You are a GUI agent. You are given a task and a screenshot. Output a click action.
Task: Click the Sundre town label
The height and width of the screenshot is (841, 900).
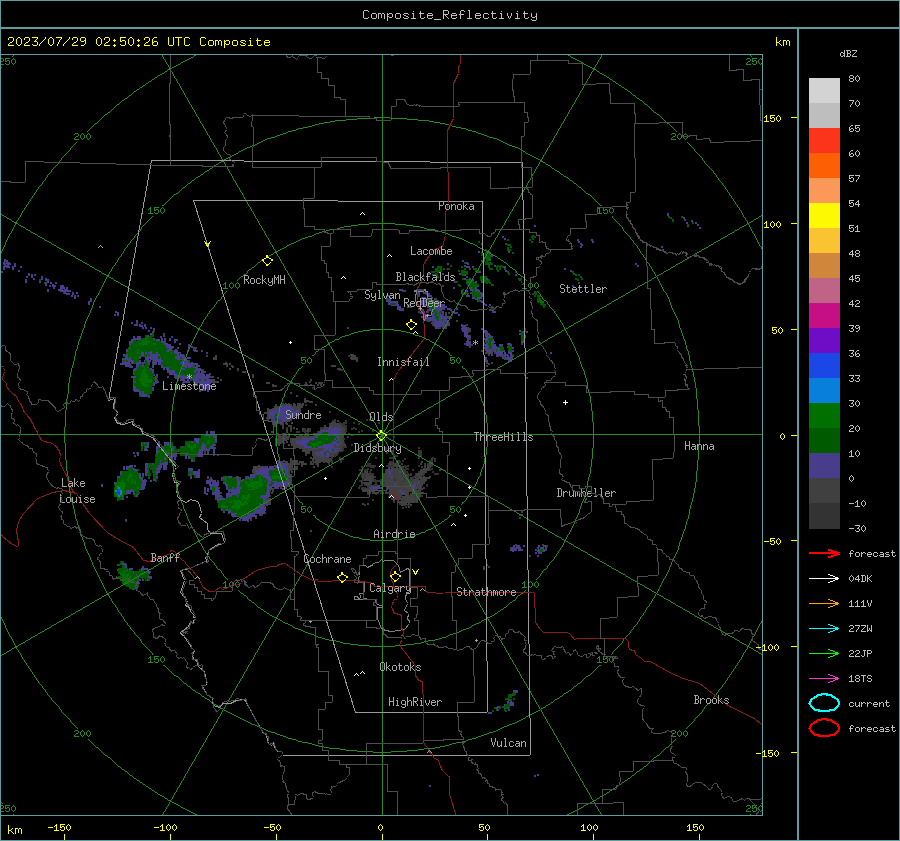[x=303, y=415]
